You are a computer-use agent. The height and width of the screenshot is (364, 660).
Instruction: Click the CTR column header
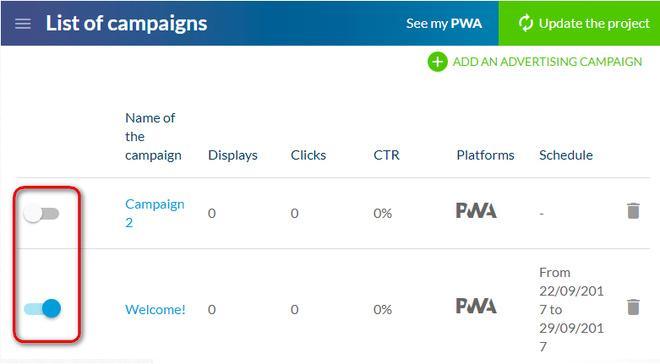tap(386, 155)
